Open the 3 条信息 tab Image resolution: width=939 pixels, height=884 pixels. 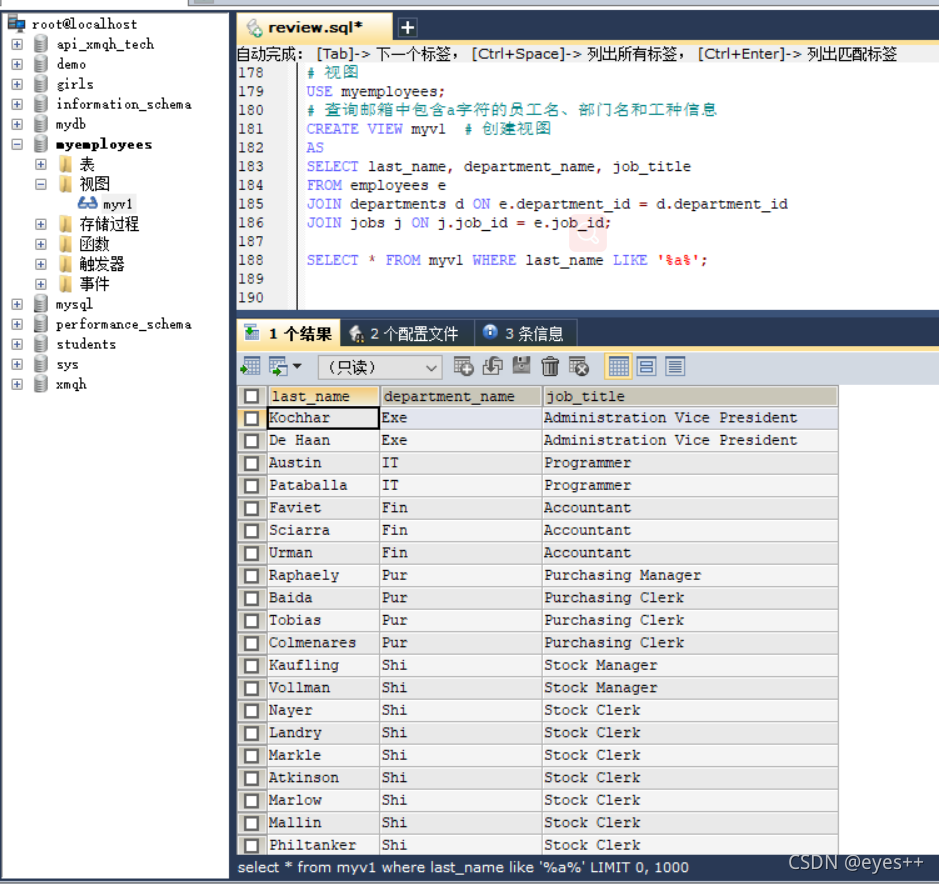tap(526, 334)
